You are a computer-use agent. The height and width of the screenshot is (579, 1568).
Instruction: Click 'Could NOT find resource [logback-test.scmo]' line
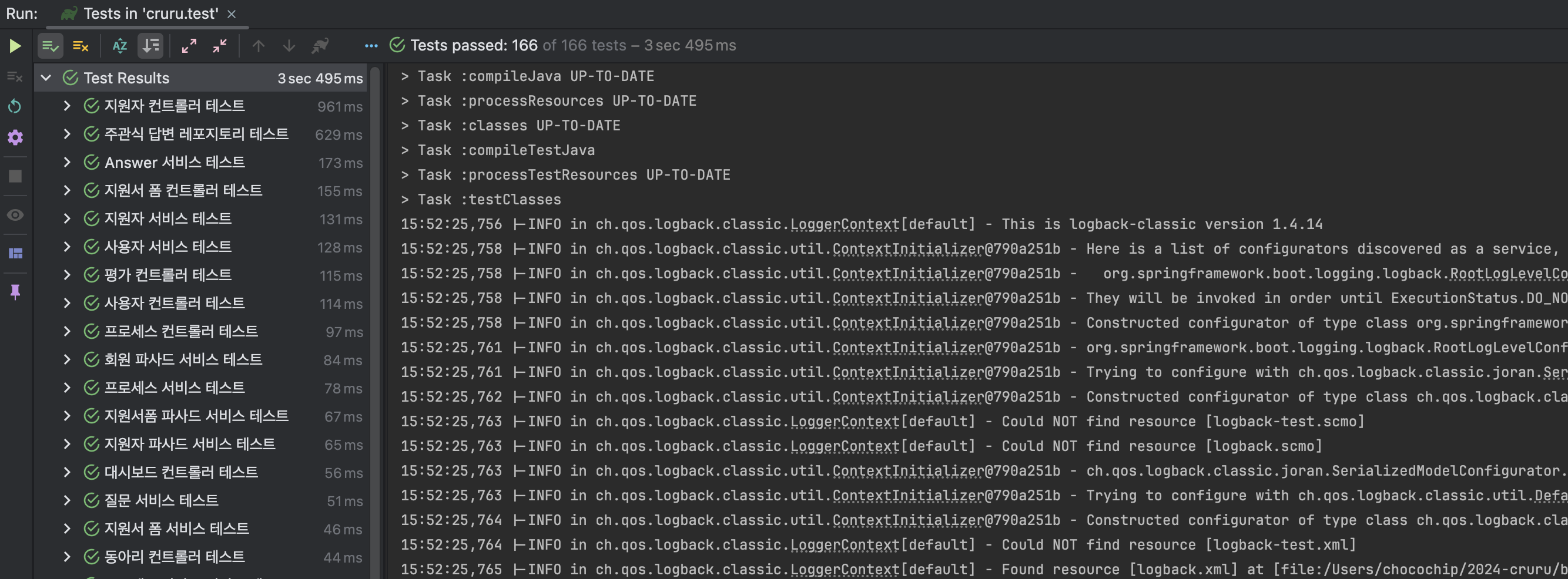point(882,422)
